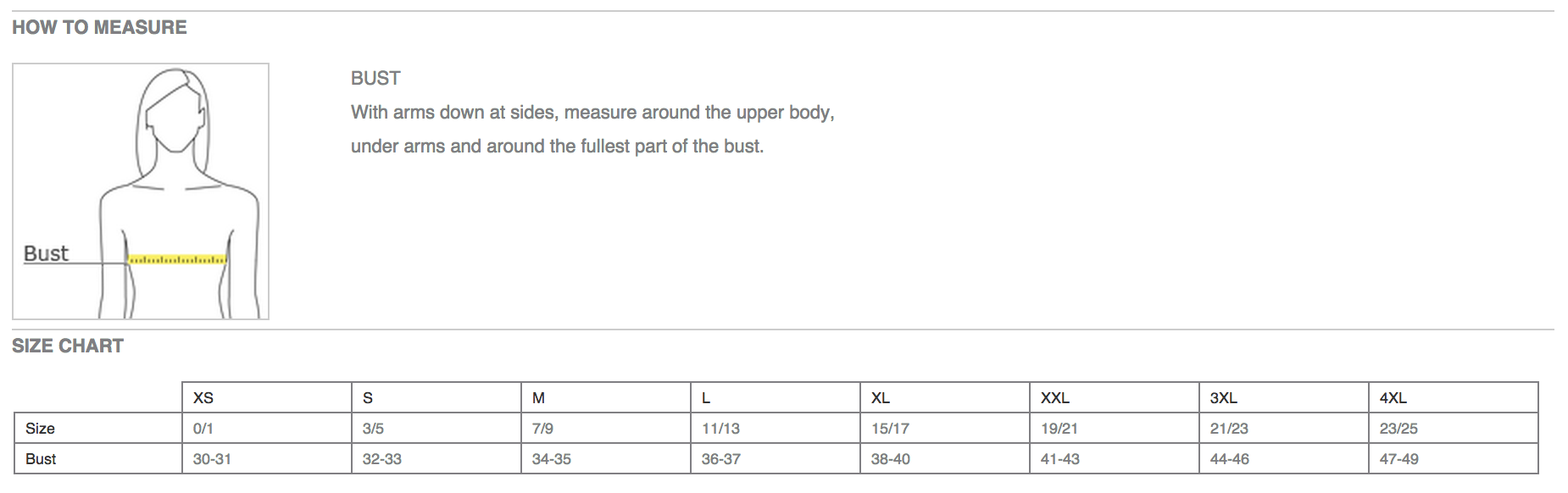The height and width of the screenshot is (493, 1568).
Task: Click the XL column header
Action: [880, 397]
